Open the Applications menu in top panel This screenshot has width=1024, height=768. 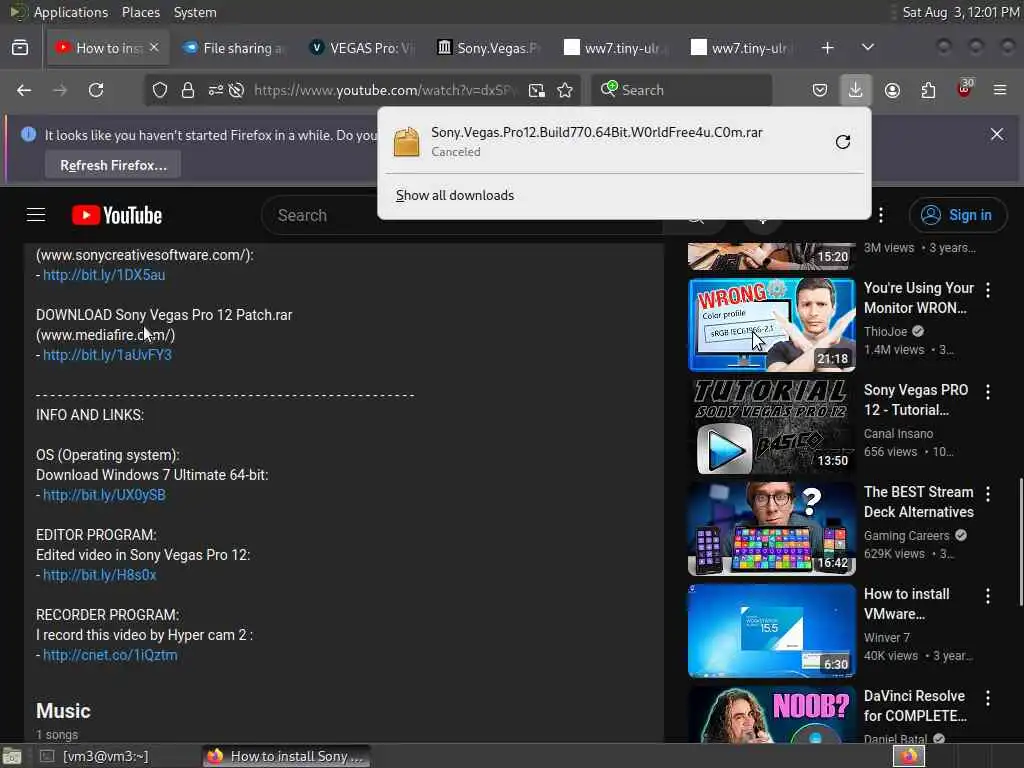tap(71, 12)
